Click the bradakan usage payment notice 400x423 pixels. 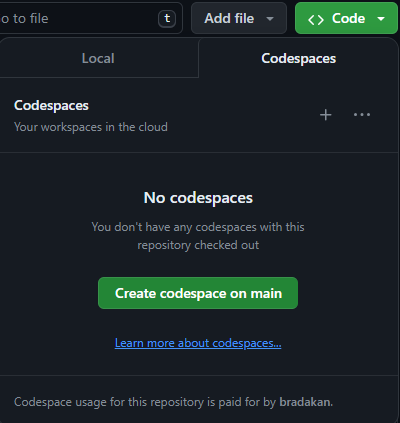pyautogui.click(x=173, y=402)
